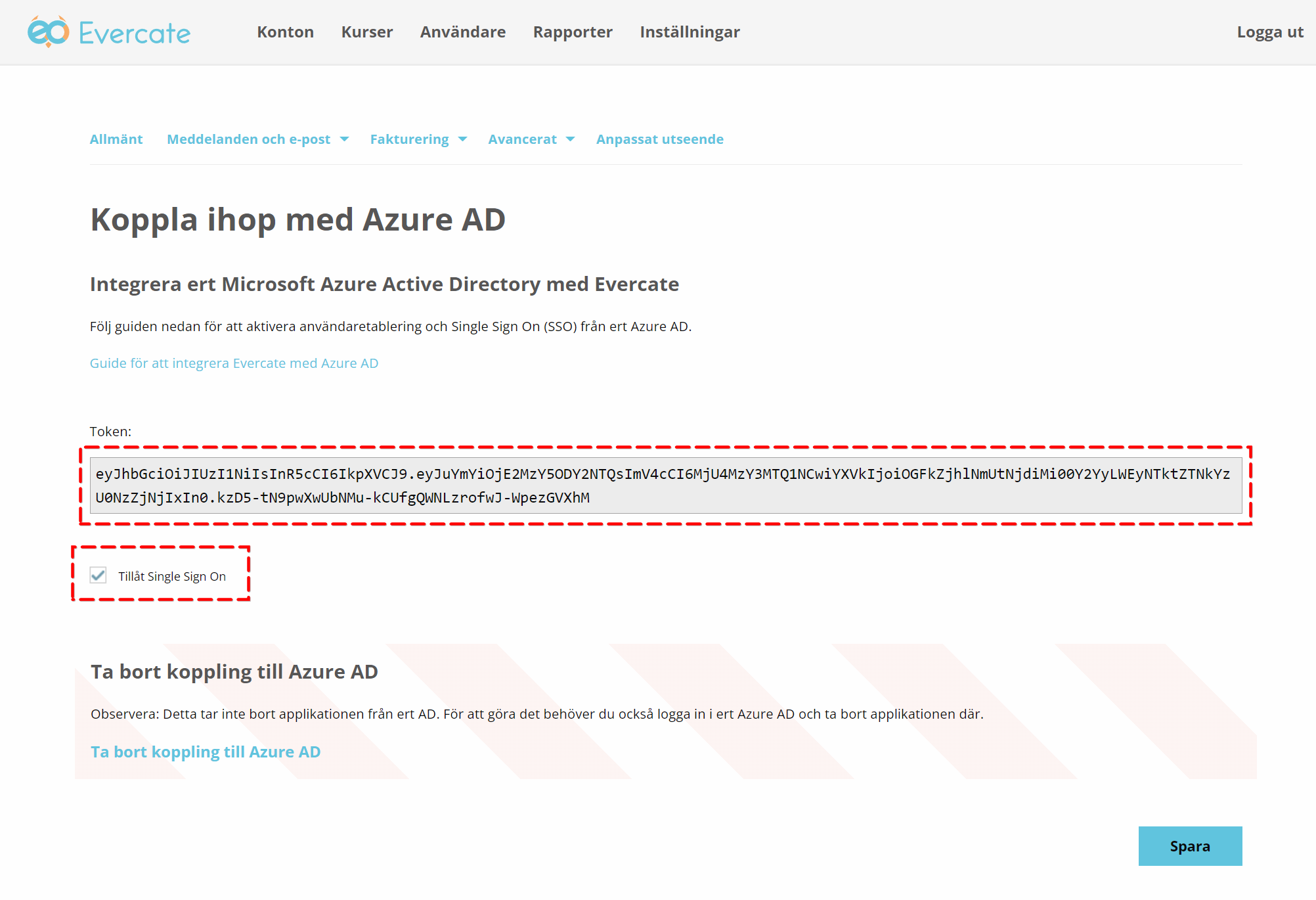Expand the Meddelanden och e-post dropdown

click(257, 139)
